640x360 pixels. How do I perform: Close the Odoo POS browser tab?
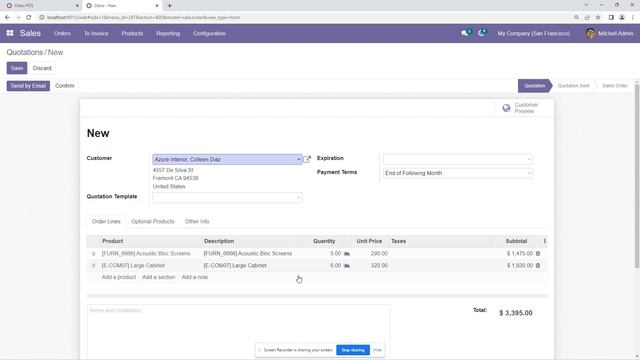(77, 6)
